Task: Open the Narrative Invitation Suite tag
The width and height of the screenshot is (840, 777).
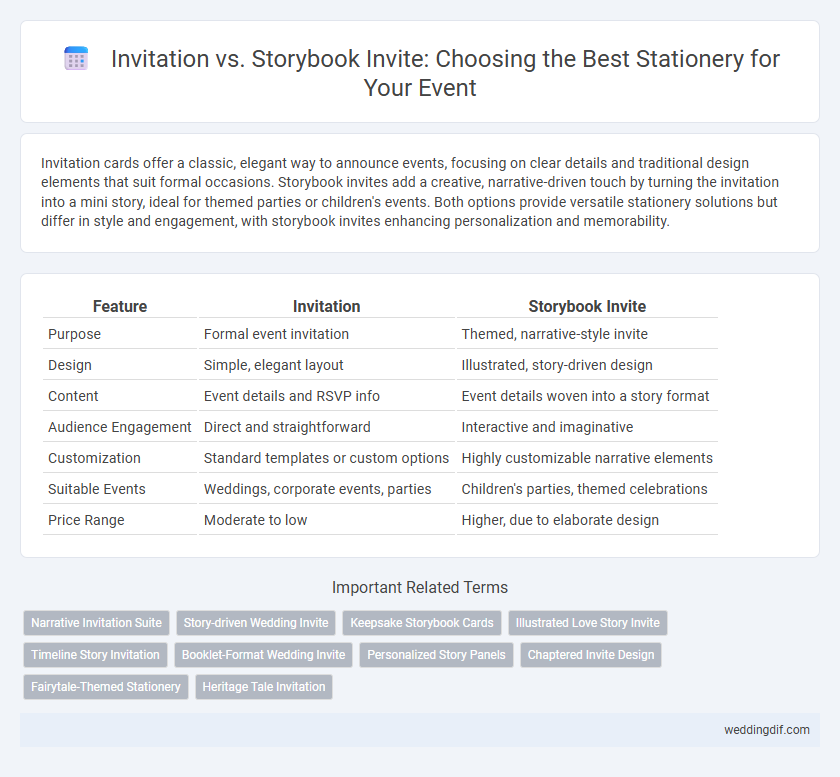Action: [96, 623]
